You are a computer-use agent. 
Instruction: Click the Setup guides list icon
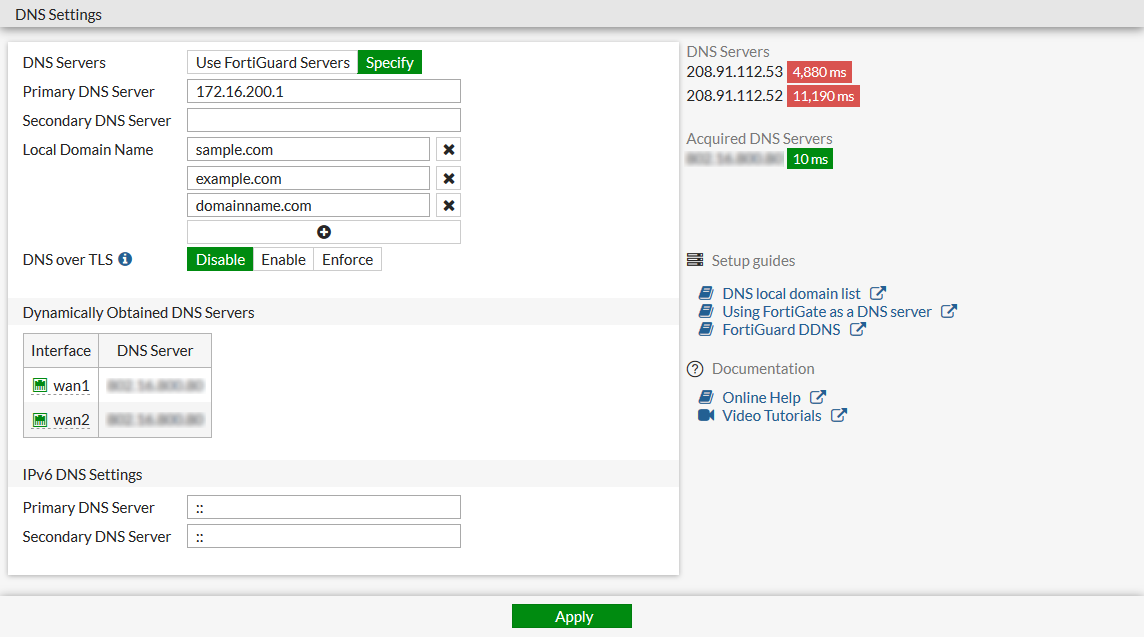point(695,260)
